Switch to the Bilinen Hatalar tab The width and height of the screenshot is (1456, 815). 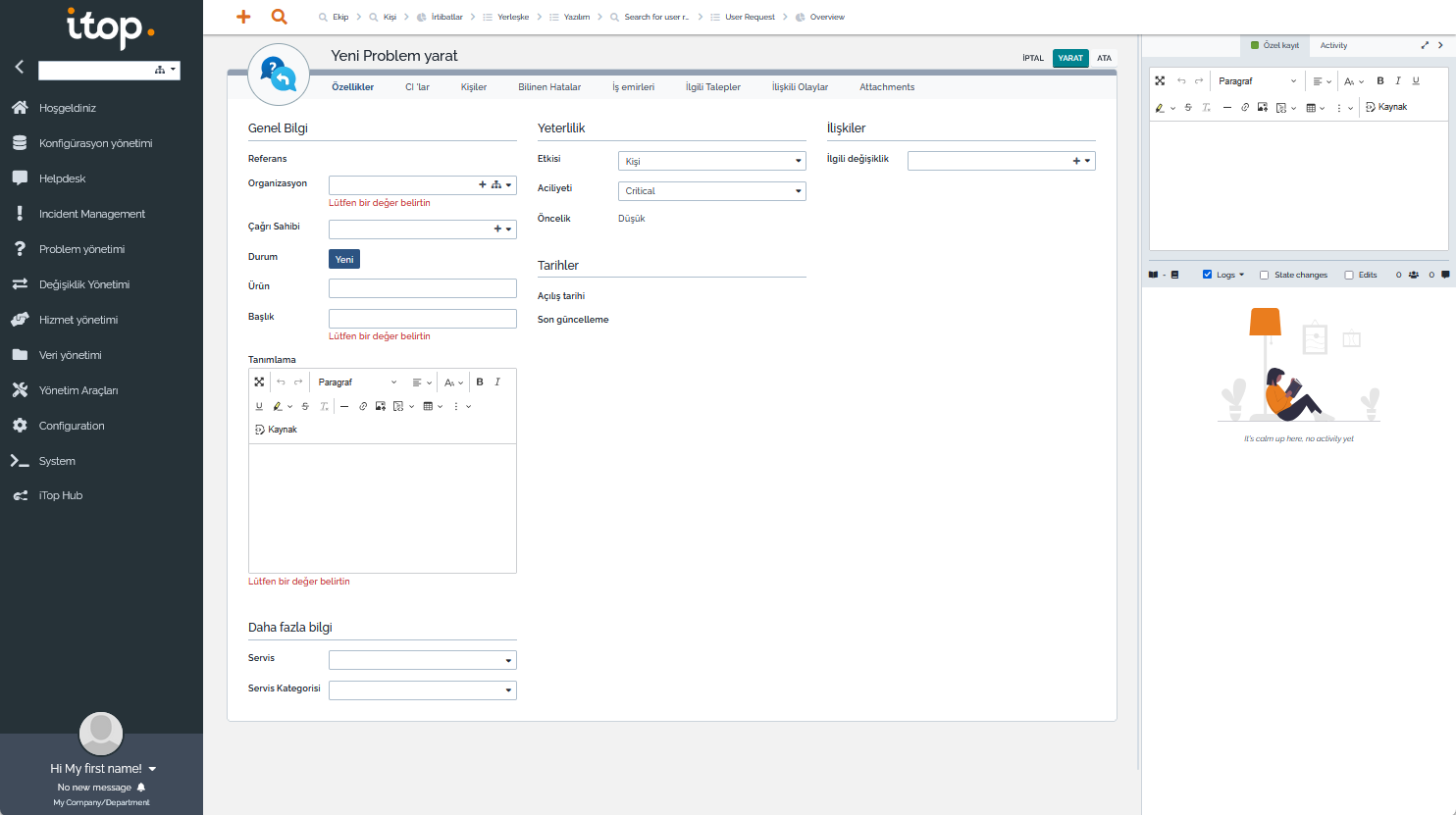pos(549,87)
